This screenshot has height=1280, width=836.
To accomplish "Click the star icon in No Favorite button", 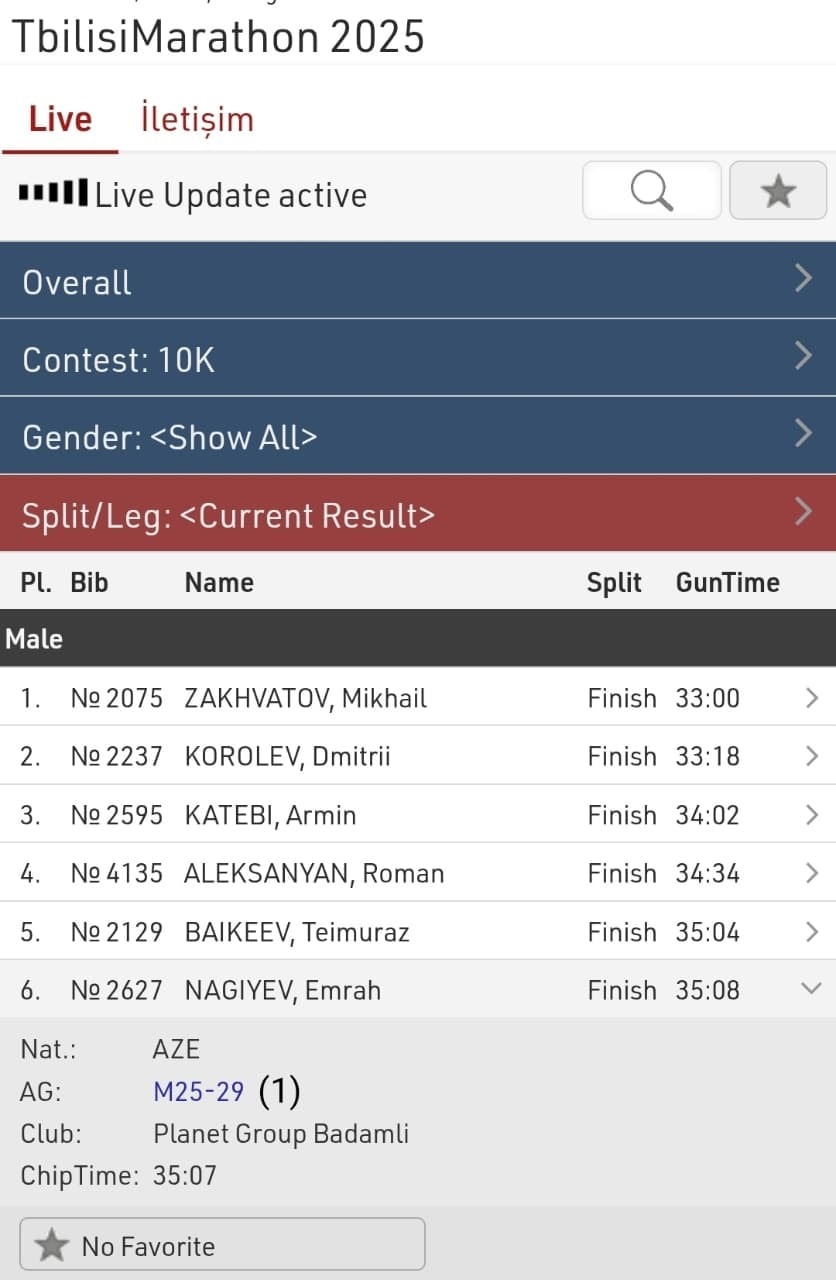I will 51,1246.
